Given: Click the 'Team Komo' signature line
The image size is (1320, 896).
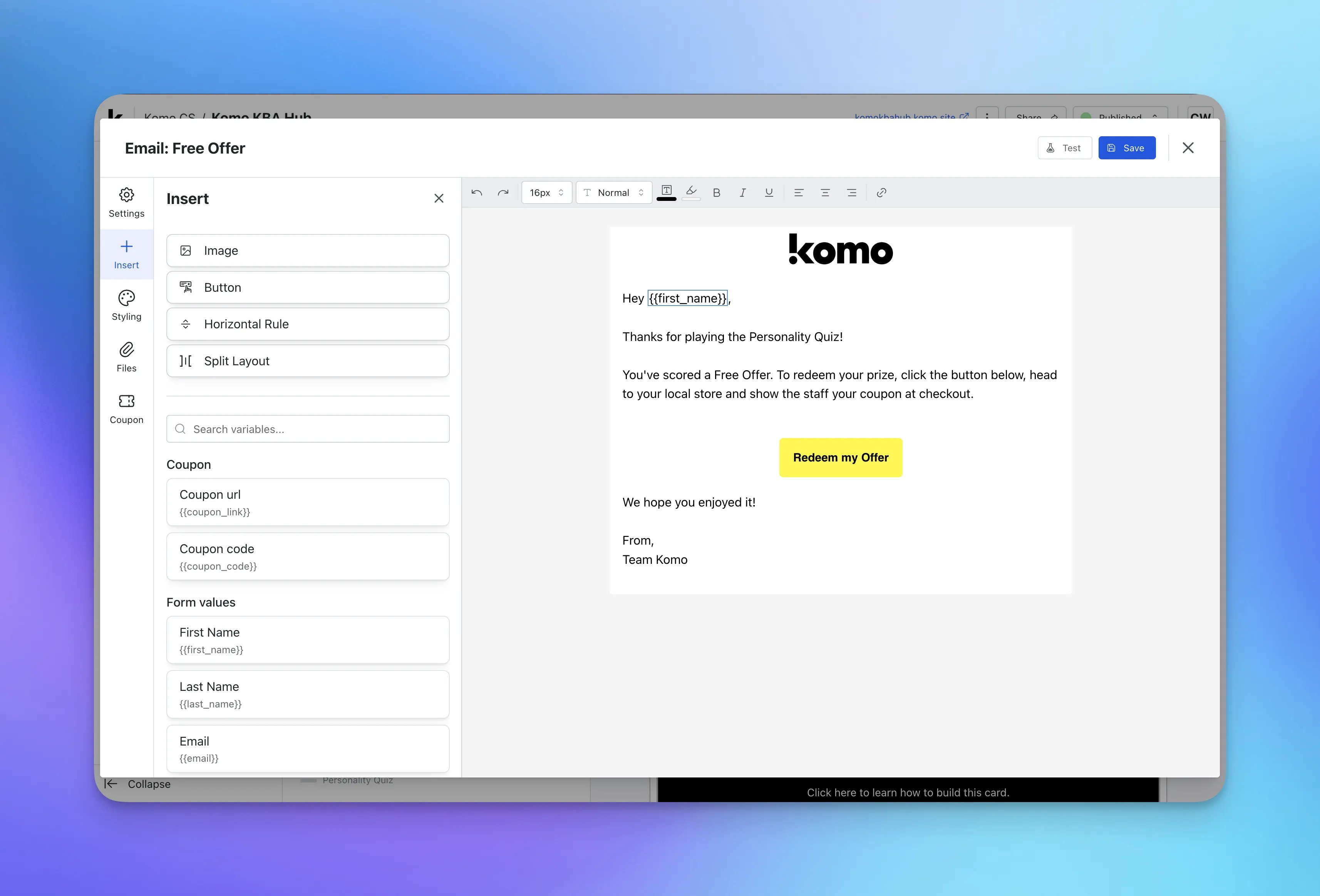Looking at the screenshot, I should coord(655,560).
